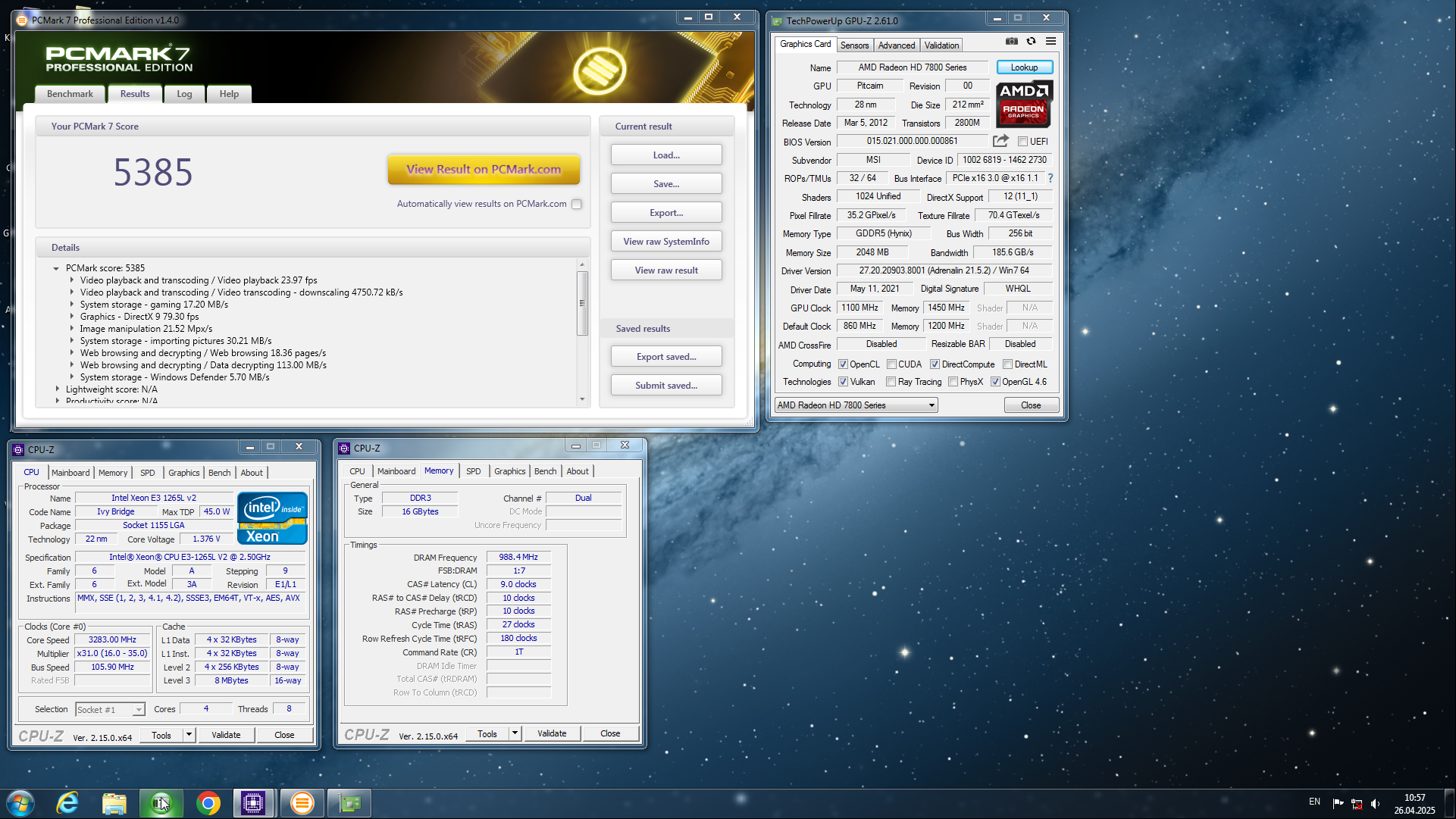Expand the Graphics - DirectX 9 row
Viewport: 1456px width, 819px height.
pos(72,317)
